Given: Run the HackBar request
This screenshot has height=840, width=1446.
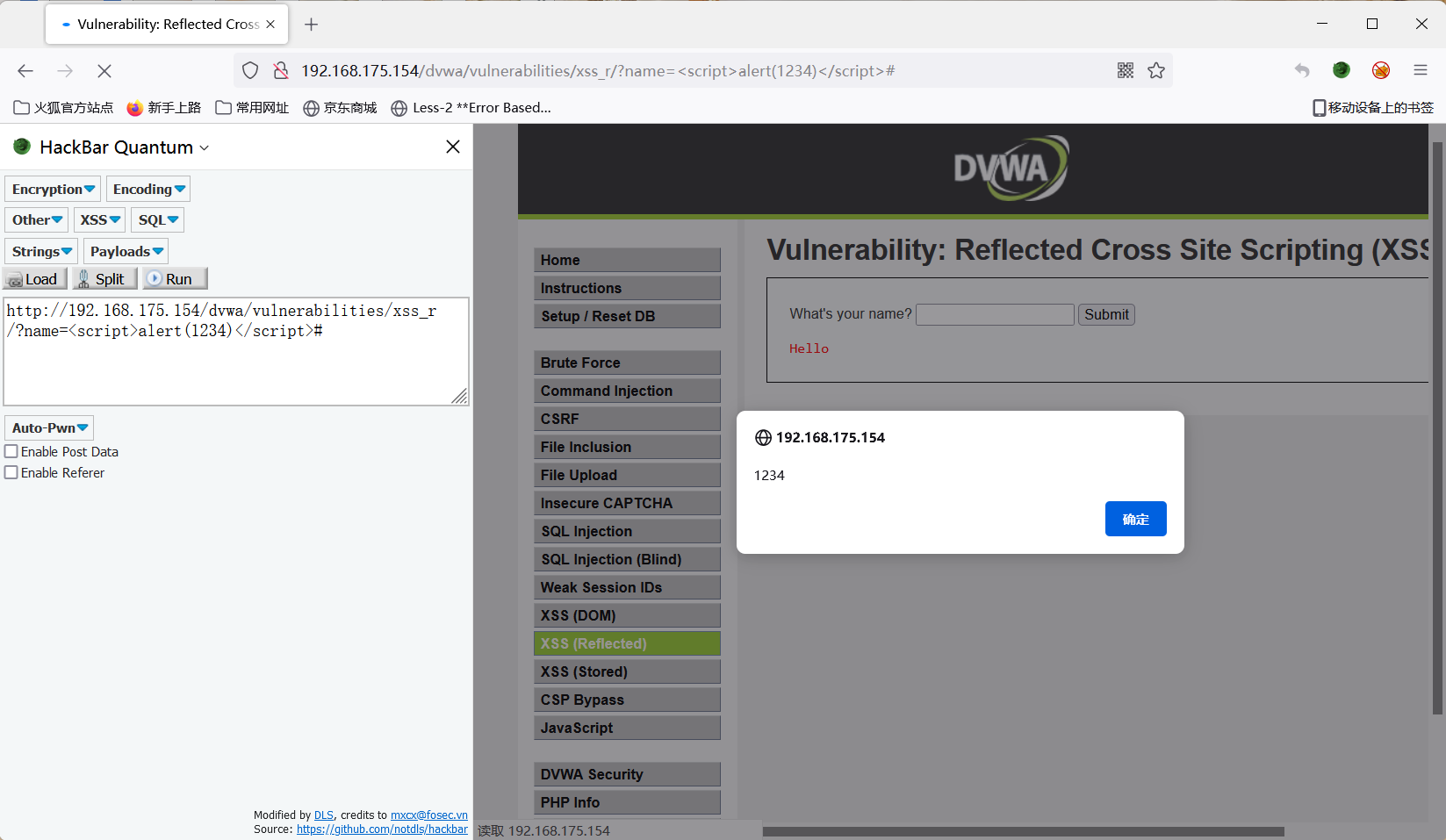Looking at the screenshot, I should 175,279.
